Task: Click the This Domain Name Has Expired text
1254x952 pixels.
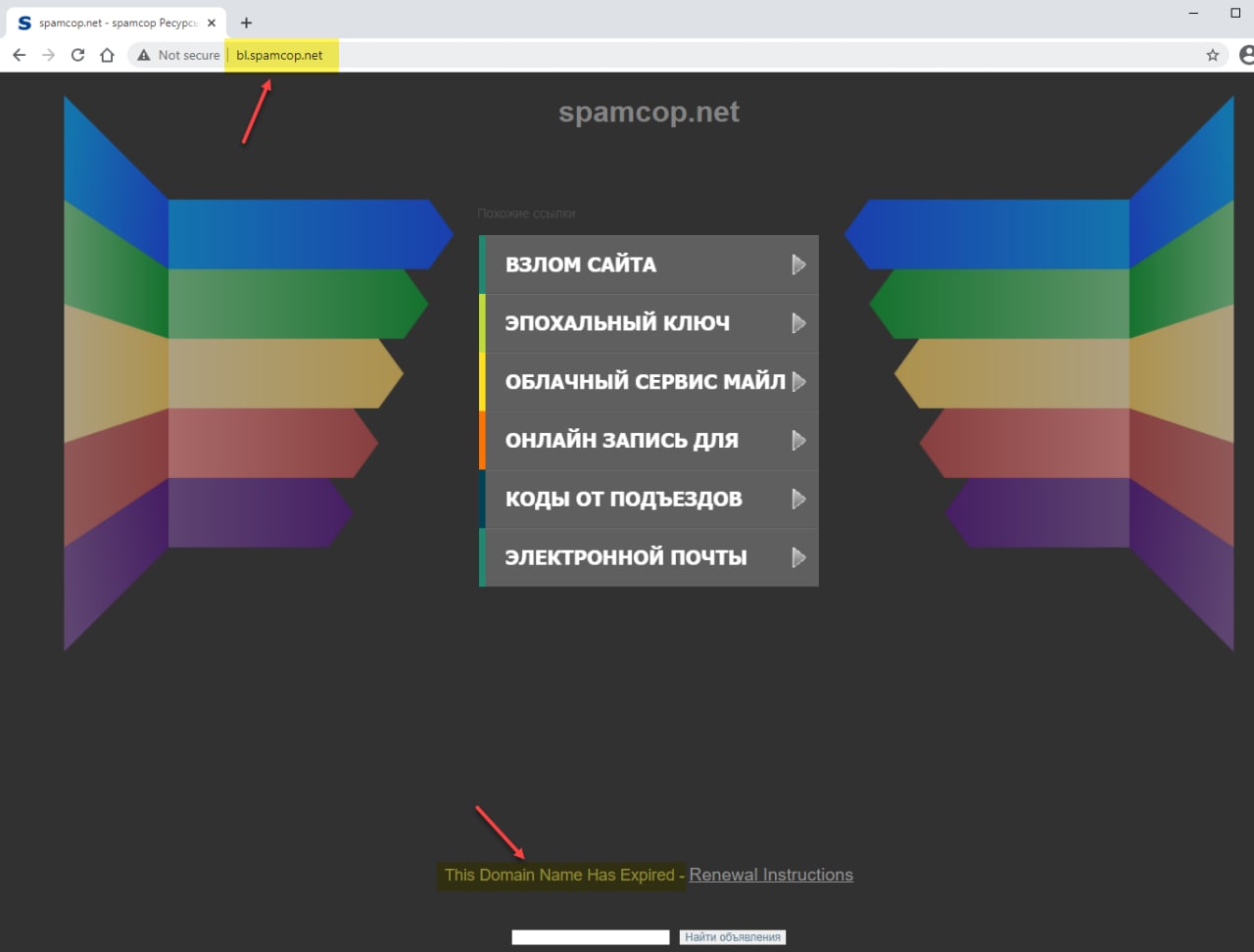Action: pyautogui.click(x=559, y=875)
